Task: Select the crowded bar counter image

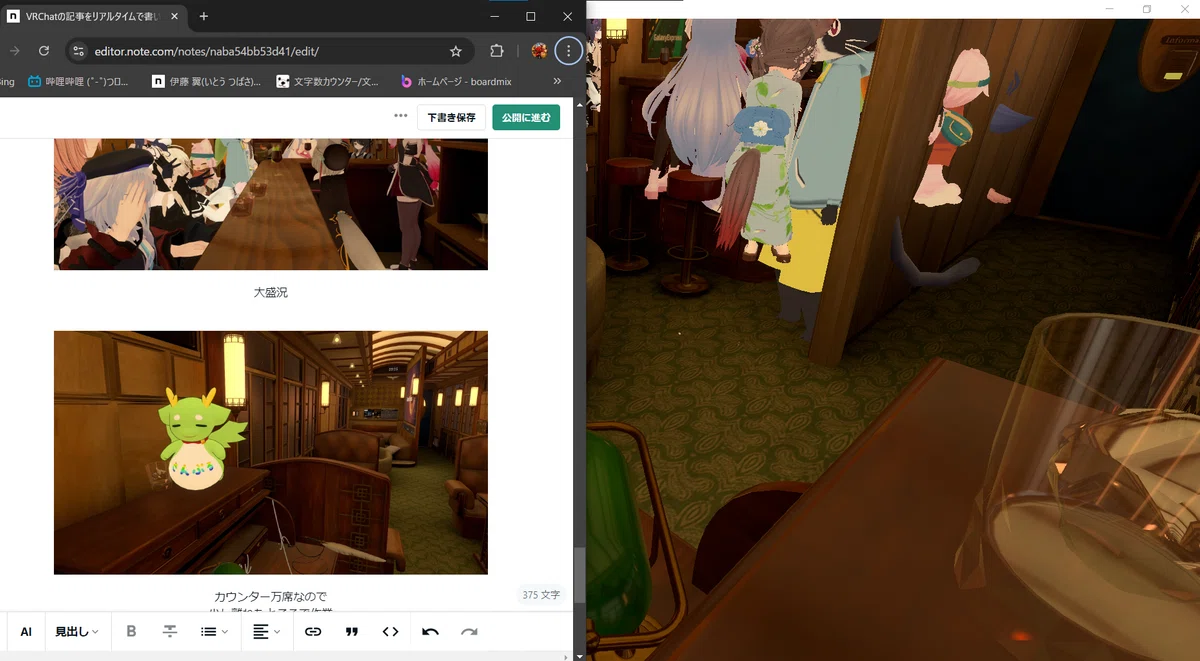Action: (271, 204)
